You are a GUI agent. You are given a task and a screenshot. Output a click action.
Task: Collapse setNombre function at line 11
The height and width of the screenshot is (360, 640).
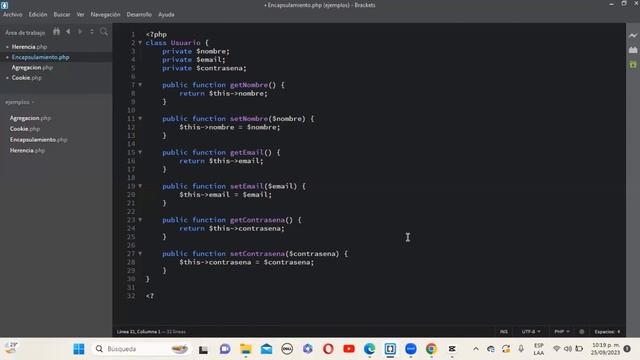pyautogui.click(x=140, y=118)
